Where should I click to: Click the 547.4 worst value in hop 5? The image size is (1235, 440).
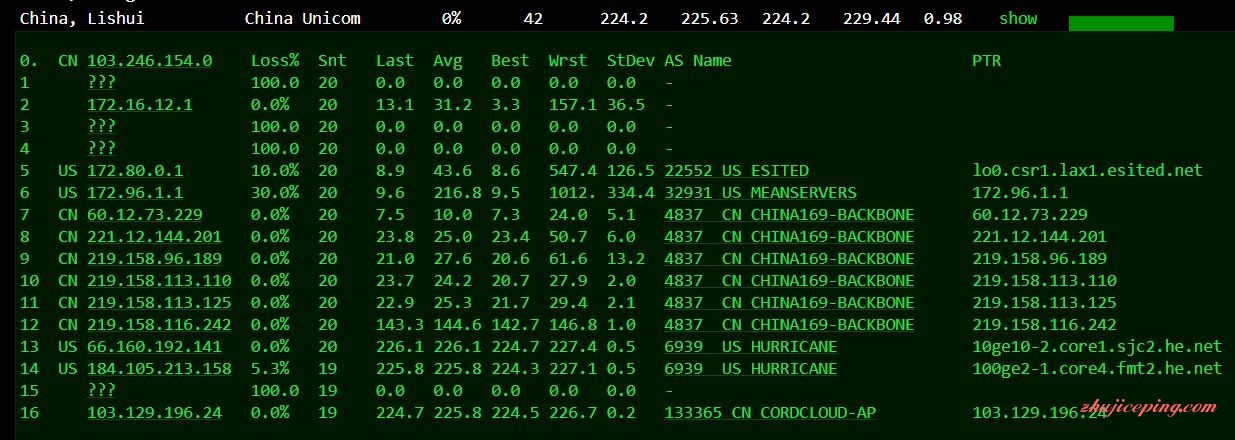click(573, 171)
